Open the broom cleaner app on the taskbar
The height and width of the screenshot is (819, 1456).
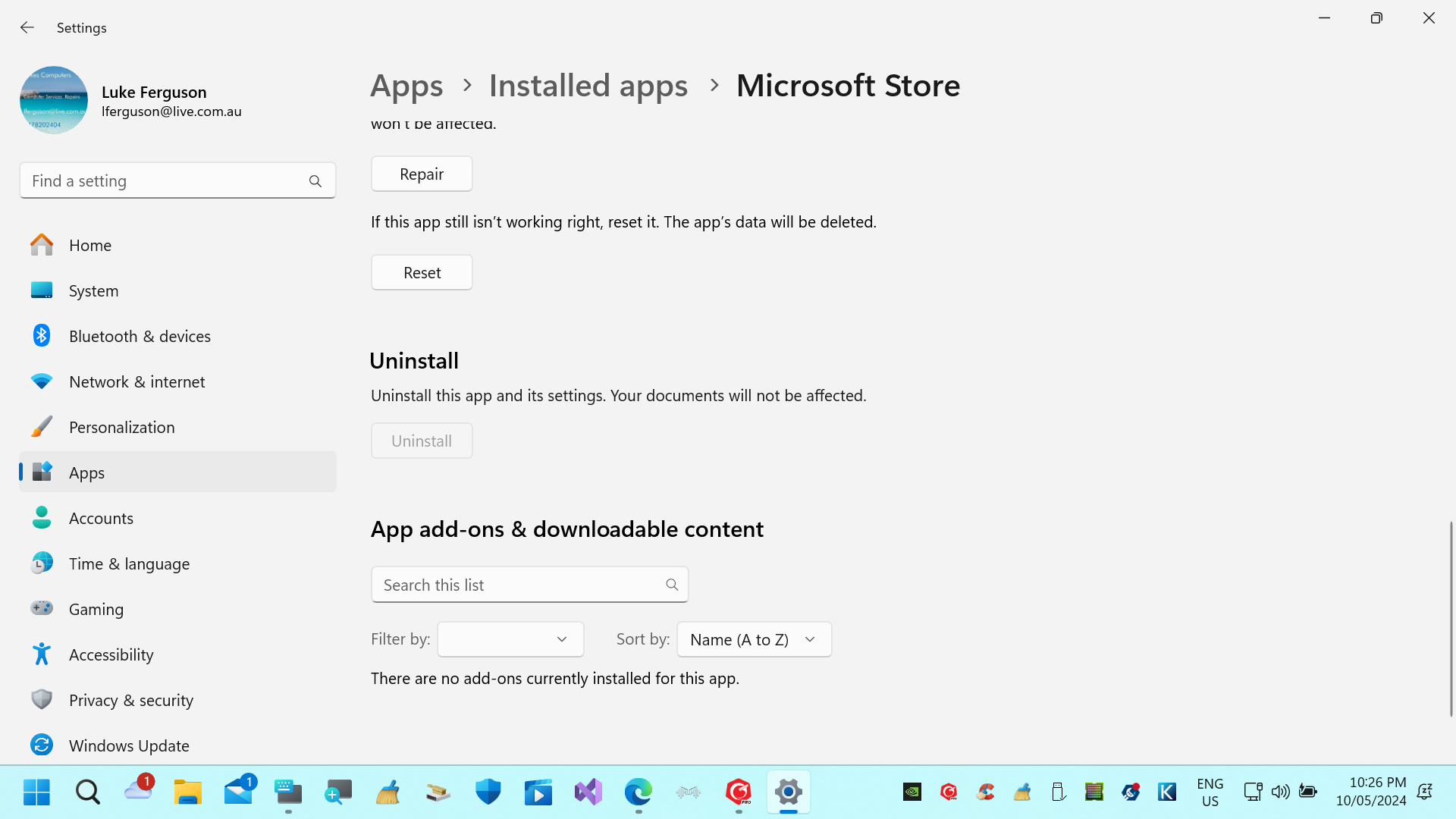[388, 792]
